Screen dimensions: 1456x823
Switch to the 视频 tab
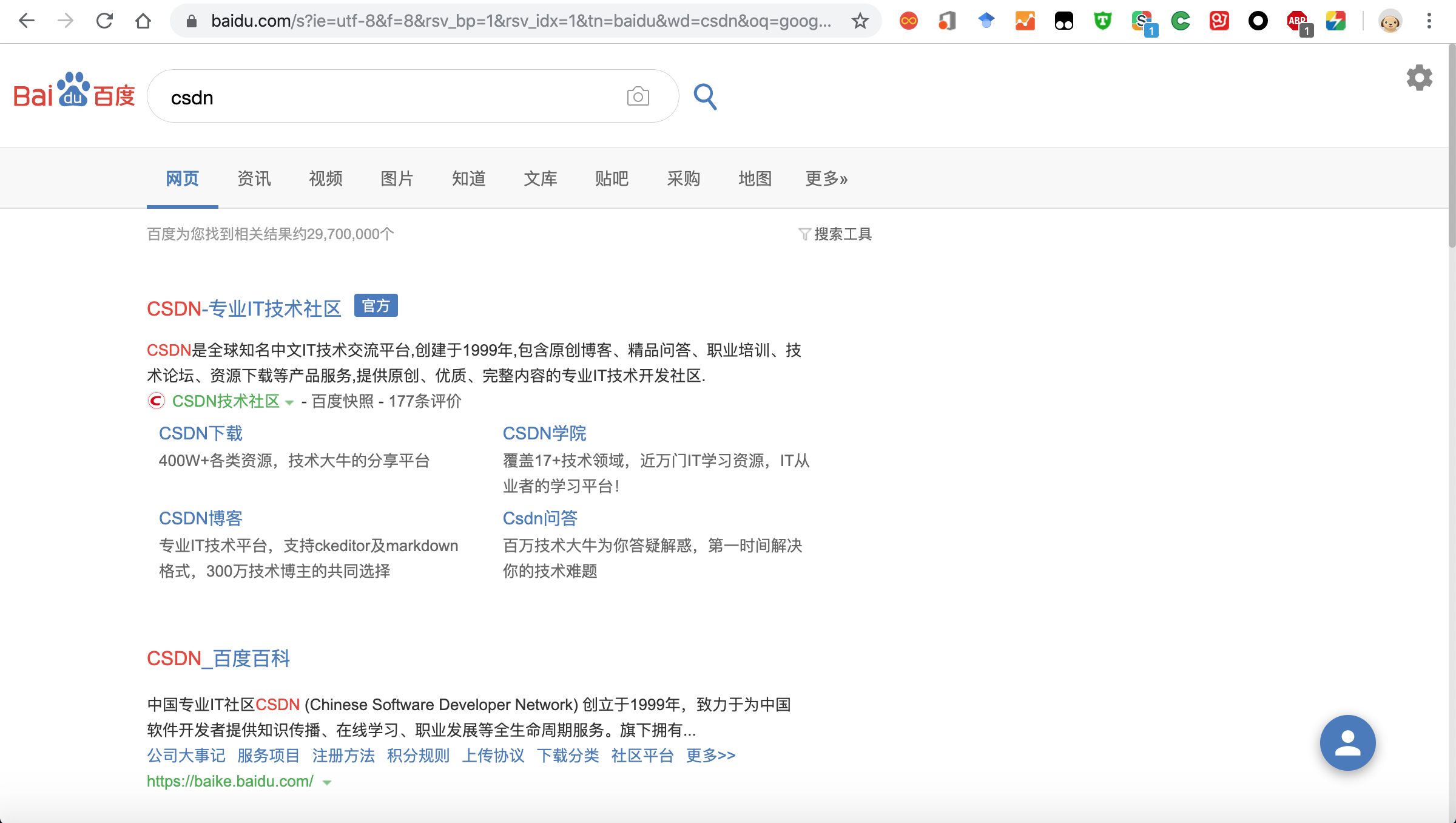[x=325, y=178]
